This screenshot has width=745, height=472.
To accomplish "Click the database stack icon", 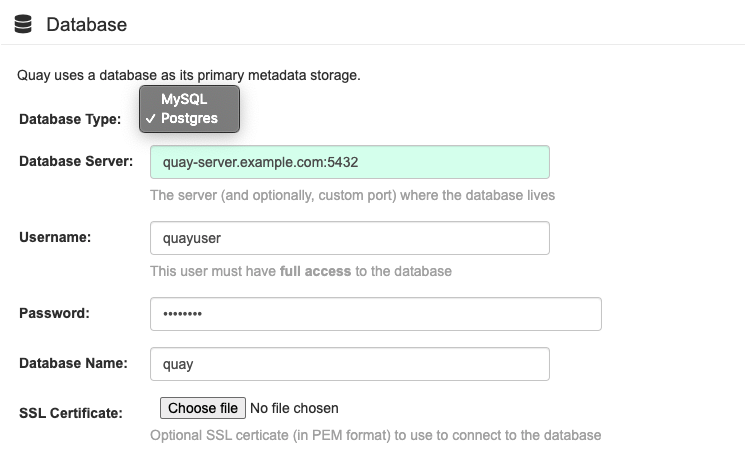I will click(x=24, y=23).
